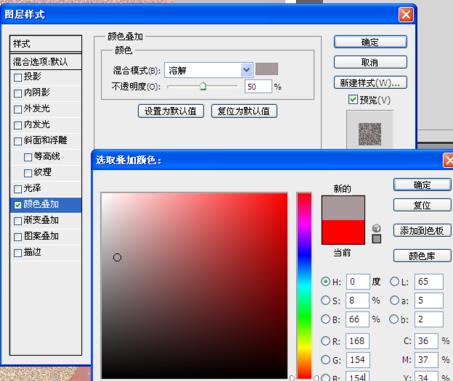Toggle the 预览(V) checkbox
Viewport: 453px width, 381px height.
click(353, 99)
